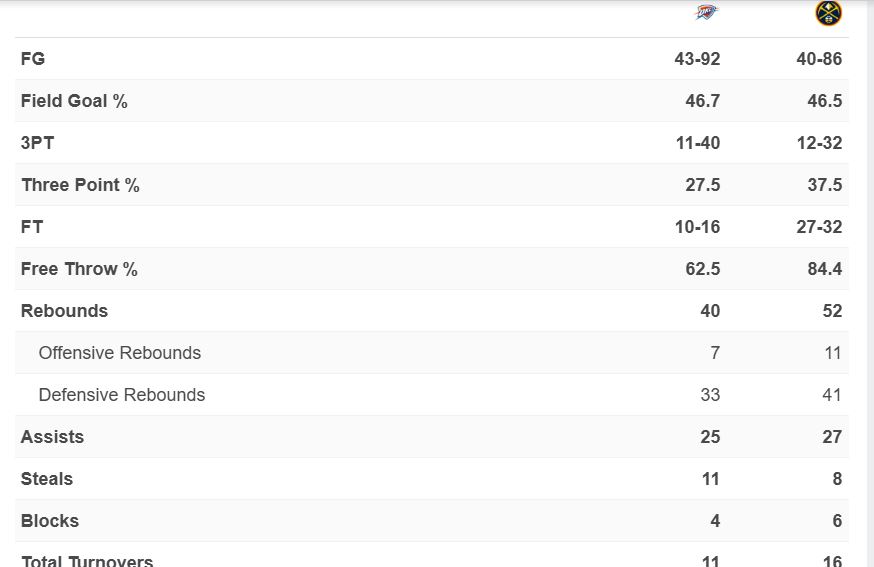Viewport: 874px width, 567px height.
Task: Click the Field Goal % label
Action: pos(74,101)
